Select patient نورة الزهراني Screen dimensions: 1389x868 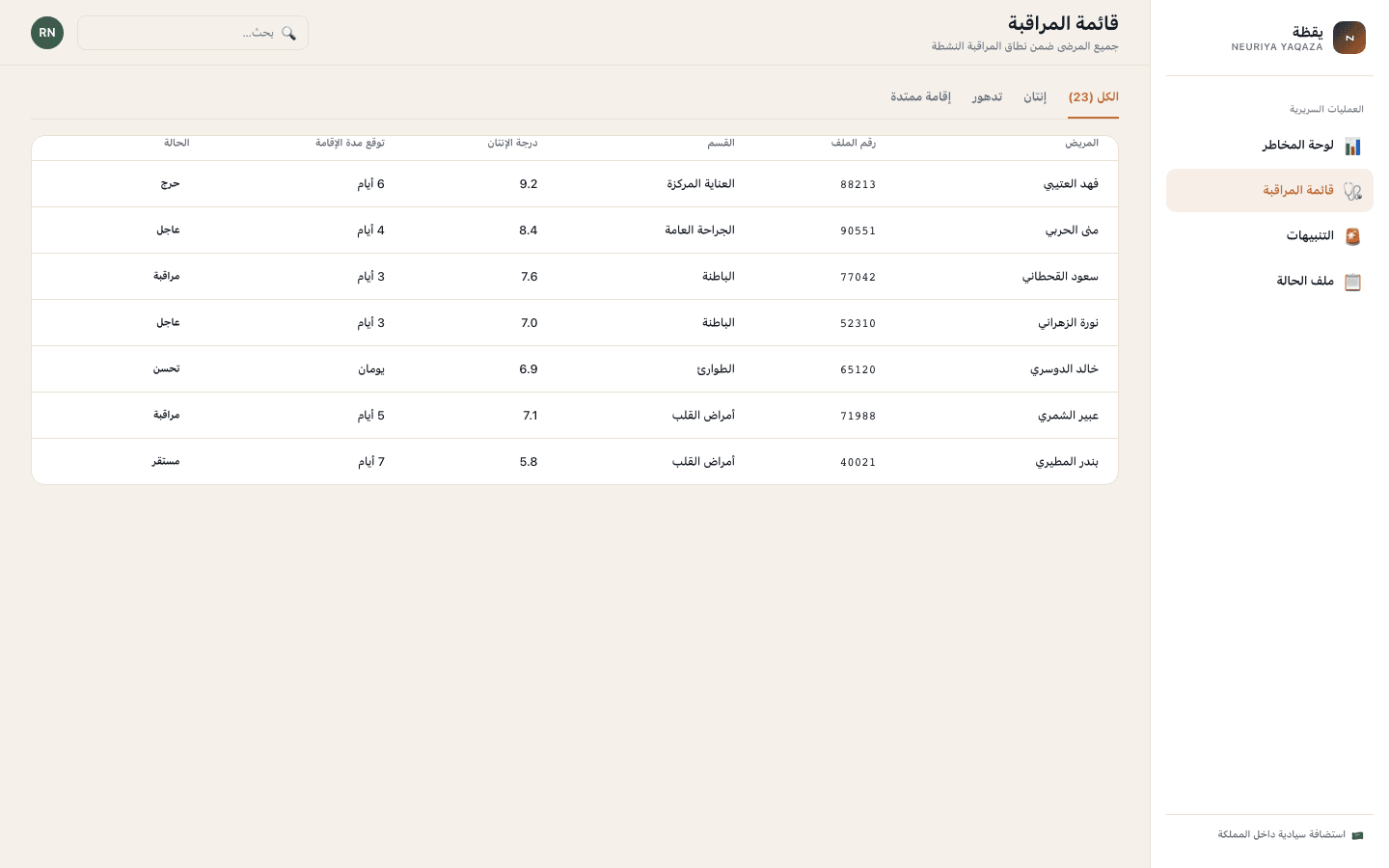[1068, 323]
